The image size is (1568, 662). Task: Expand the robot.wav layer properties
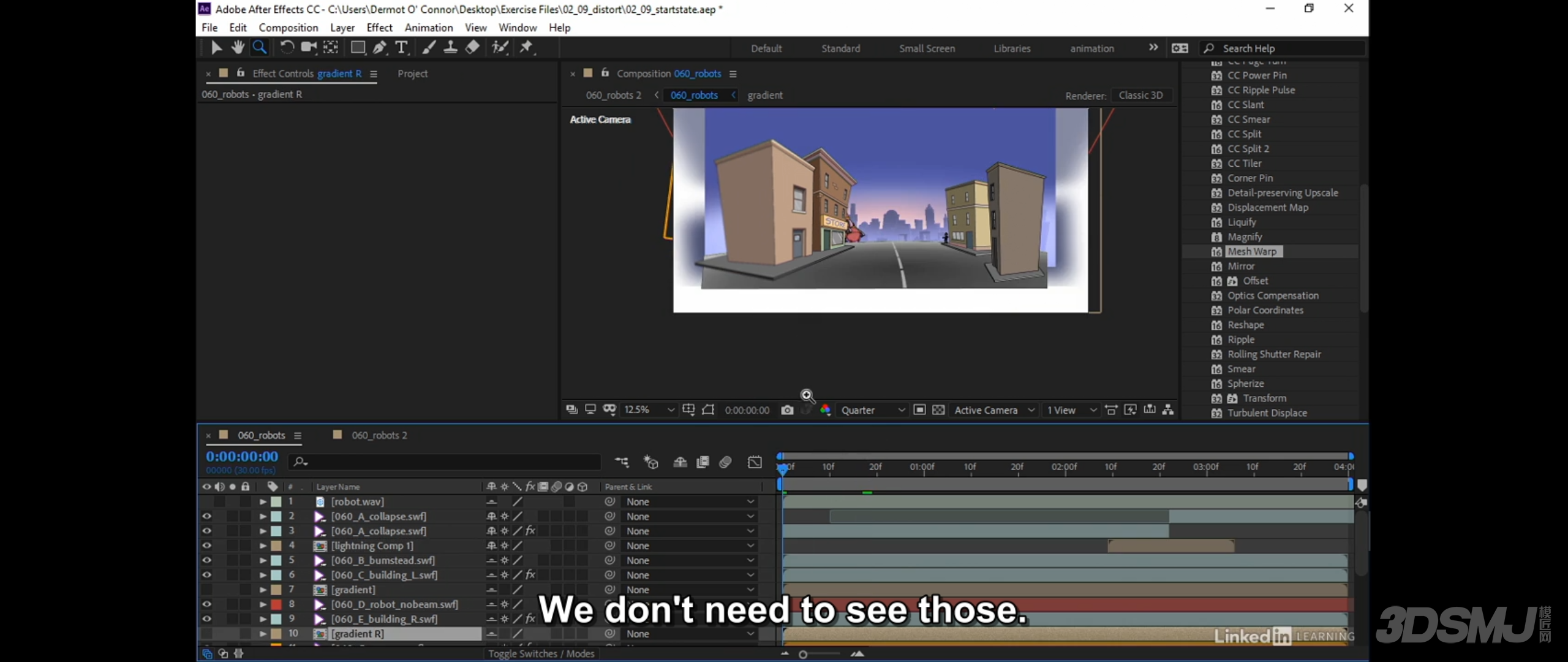[263, 501]
